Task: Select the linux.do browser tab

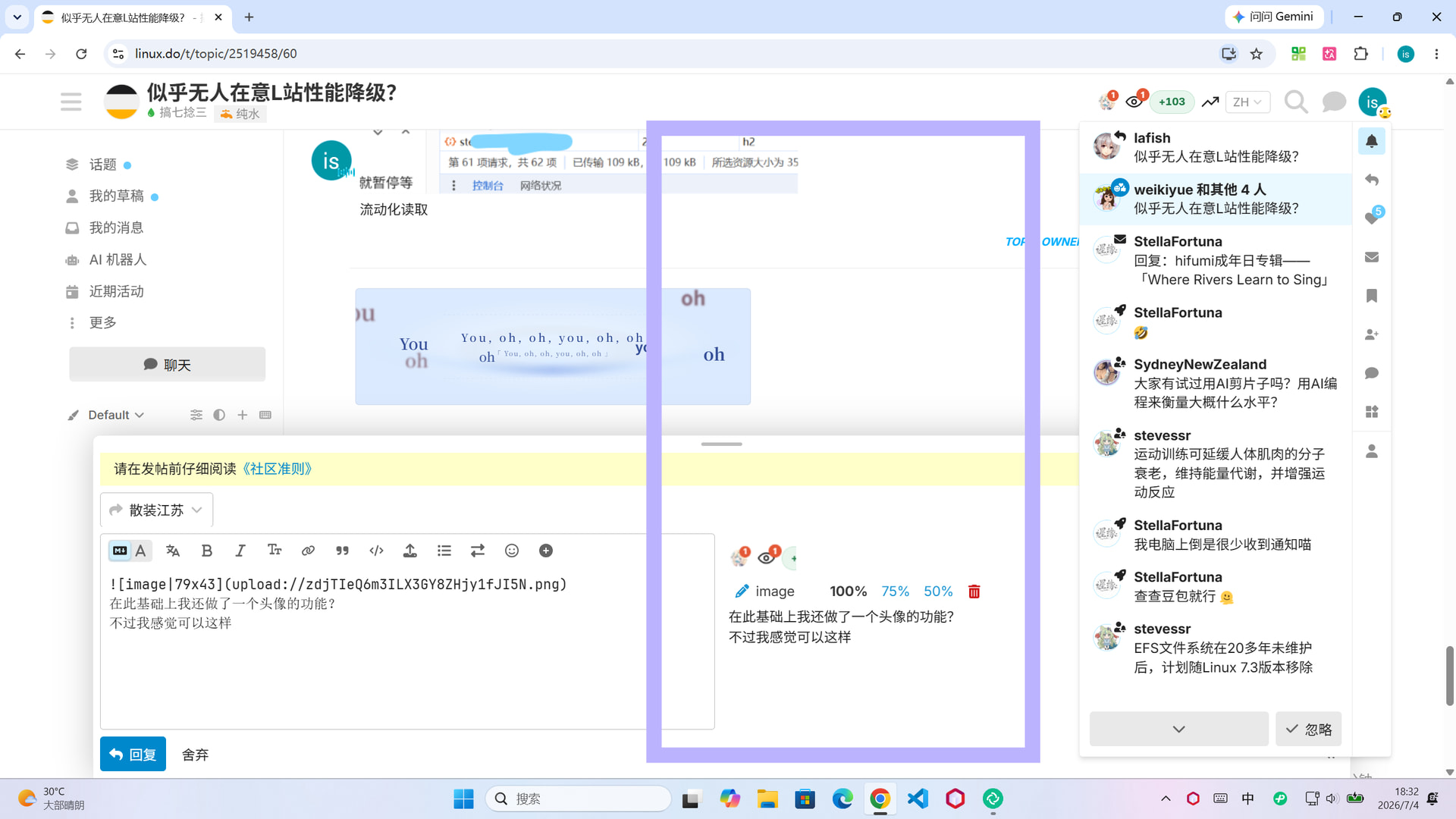Action: pyautogui.click(x=133, y=17)
